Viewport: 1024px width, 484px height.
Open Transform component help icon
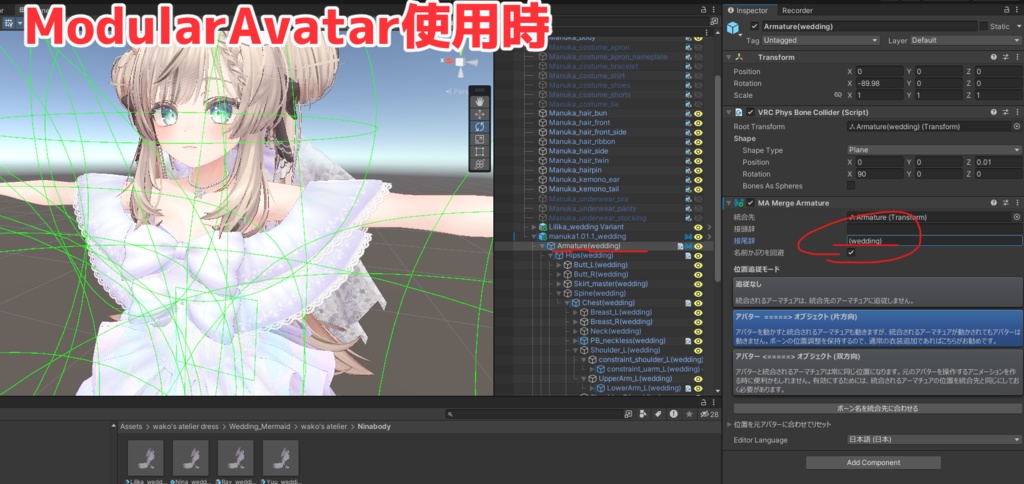[x=993, y=57]
